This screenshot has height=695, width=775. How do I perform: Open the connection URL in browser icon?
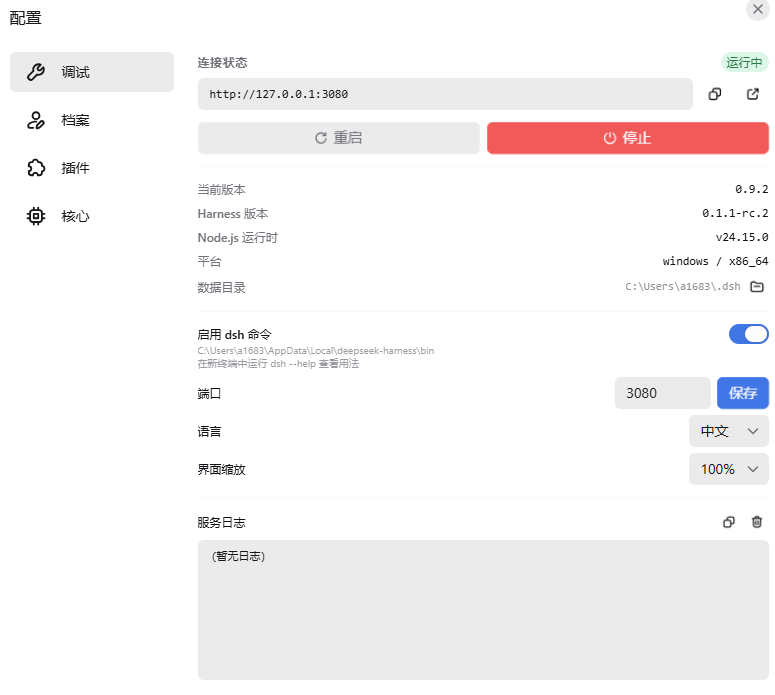tap(752, 94)
